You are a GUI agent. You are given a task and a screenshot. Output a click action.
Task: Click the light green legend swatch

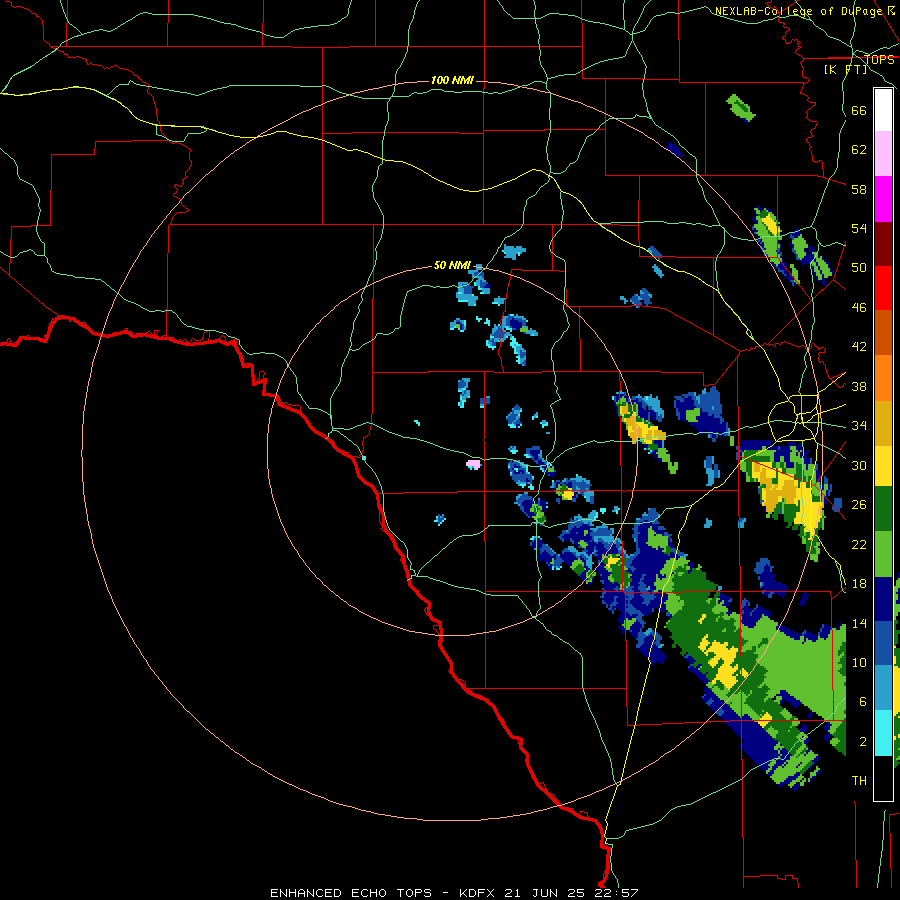(x=883, y=554)
